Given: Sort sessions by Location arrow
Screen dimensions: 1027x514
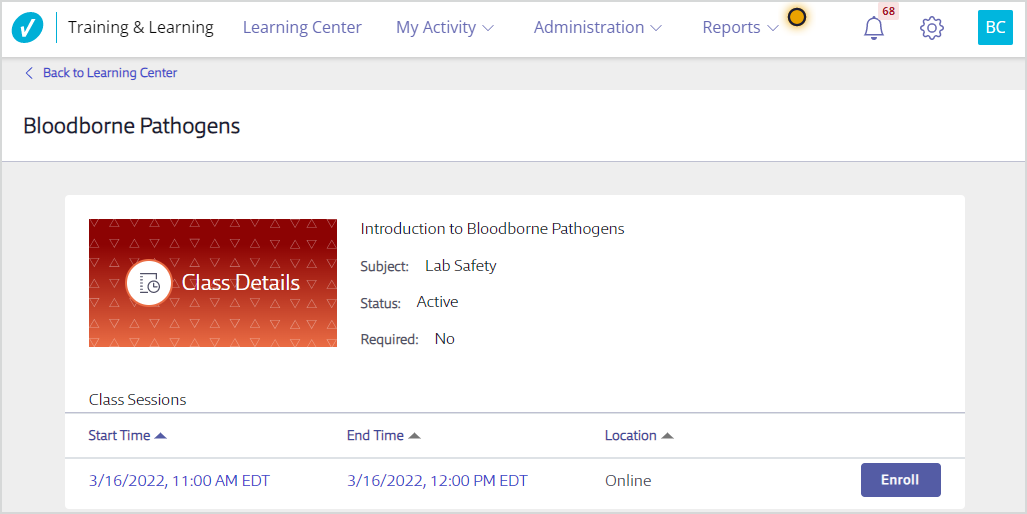Looking at the screenshot, I should [x=667, y=435].
